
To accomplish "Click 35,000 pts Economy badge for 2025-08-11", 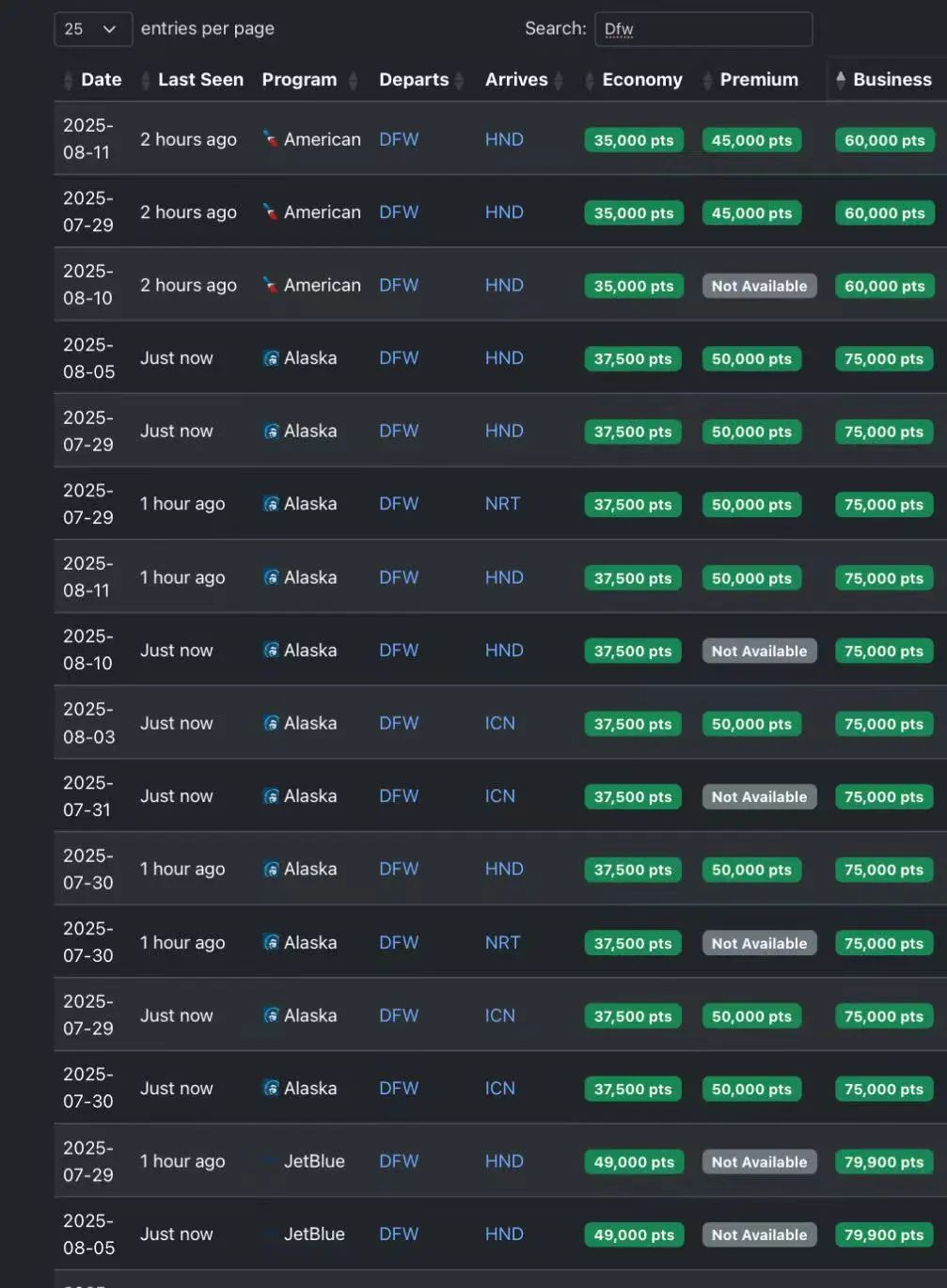I will coord(634,140).
